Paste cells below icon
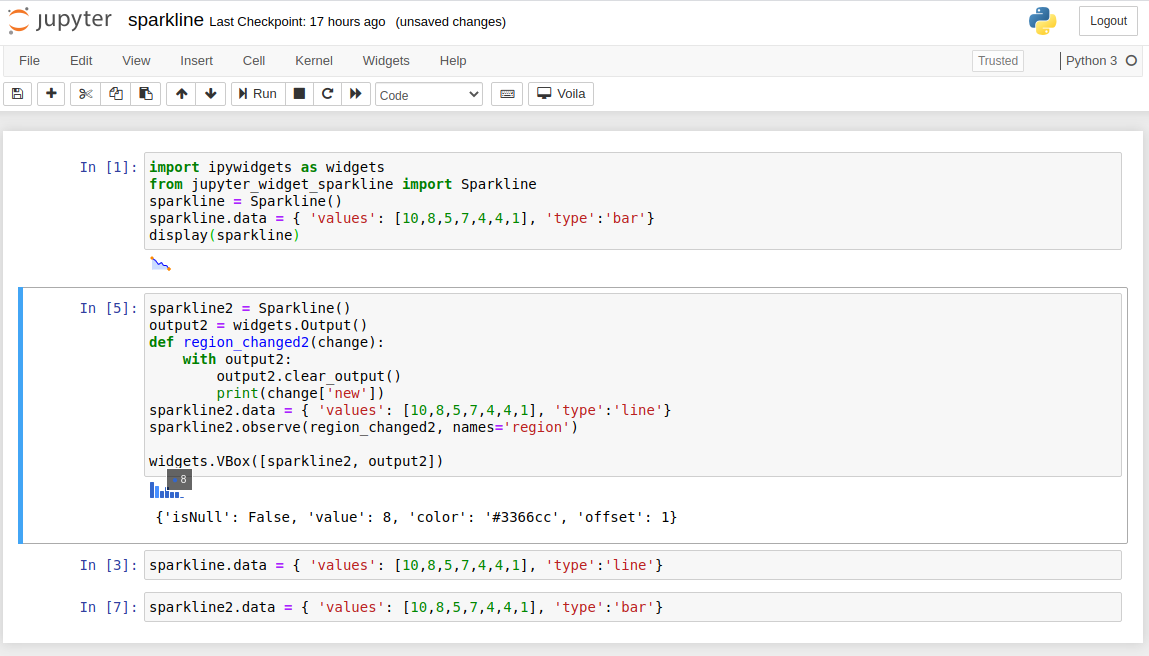This screenshot has height=656, width=1149. (x=146, y=94)
